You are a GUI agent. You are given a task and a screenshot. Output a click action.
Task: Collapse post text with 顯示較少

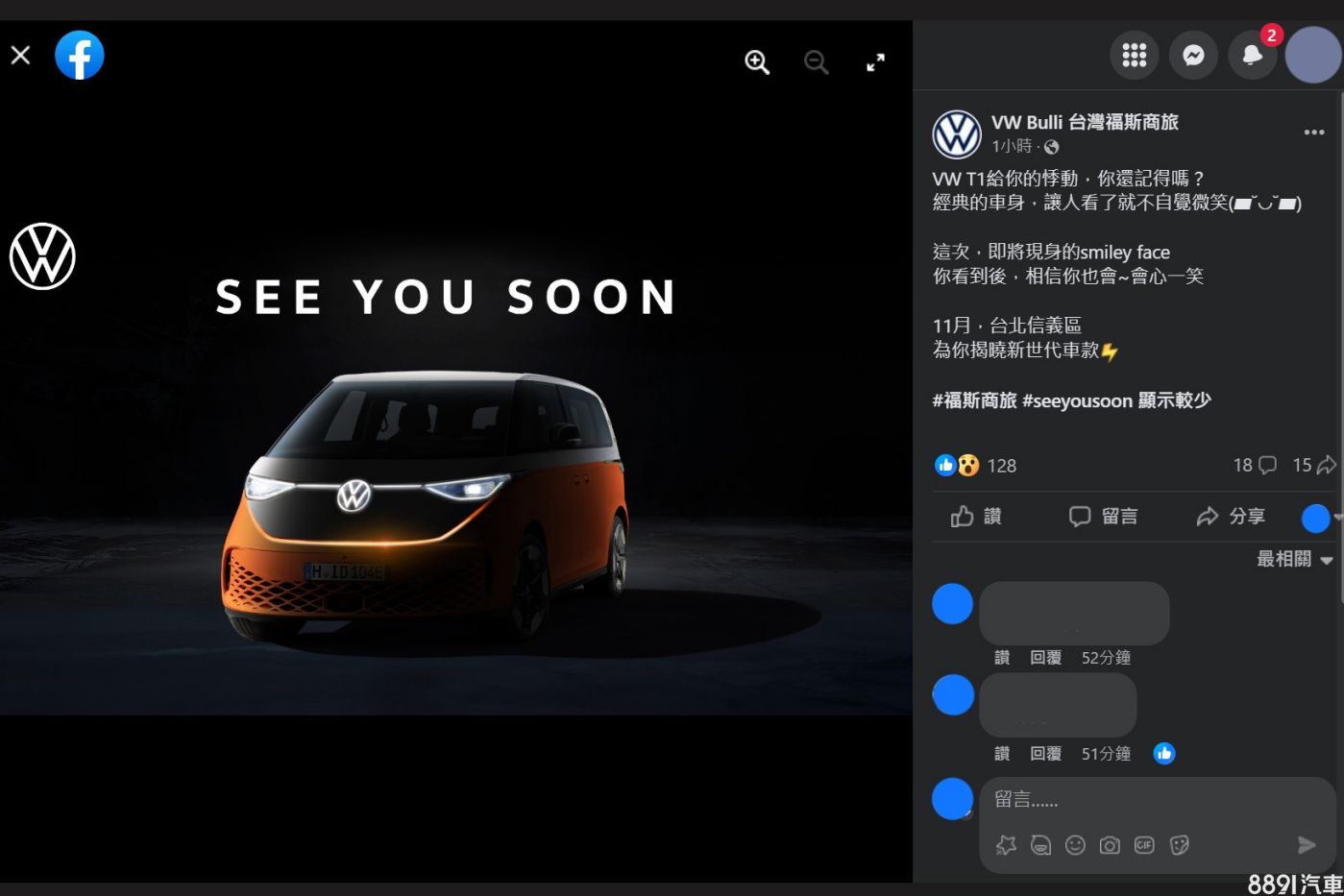coord(1174,400)
